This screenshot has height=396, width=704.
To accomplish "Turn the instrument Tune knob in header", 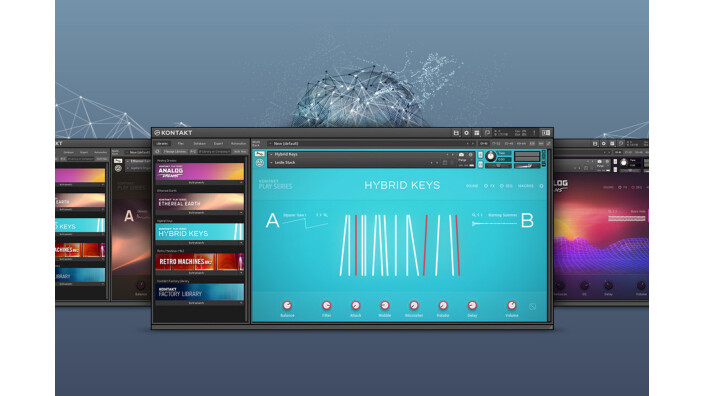I will pyautogui.click(x=491, y=156).
